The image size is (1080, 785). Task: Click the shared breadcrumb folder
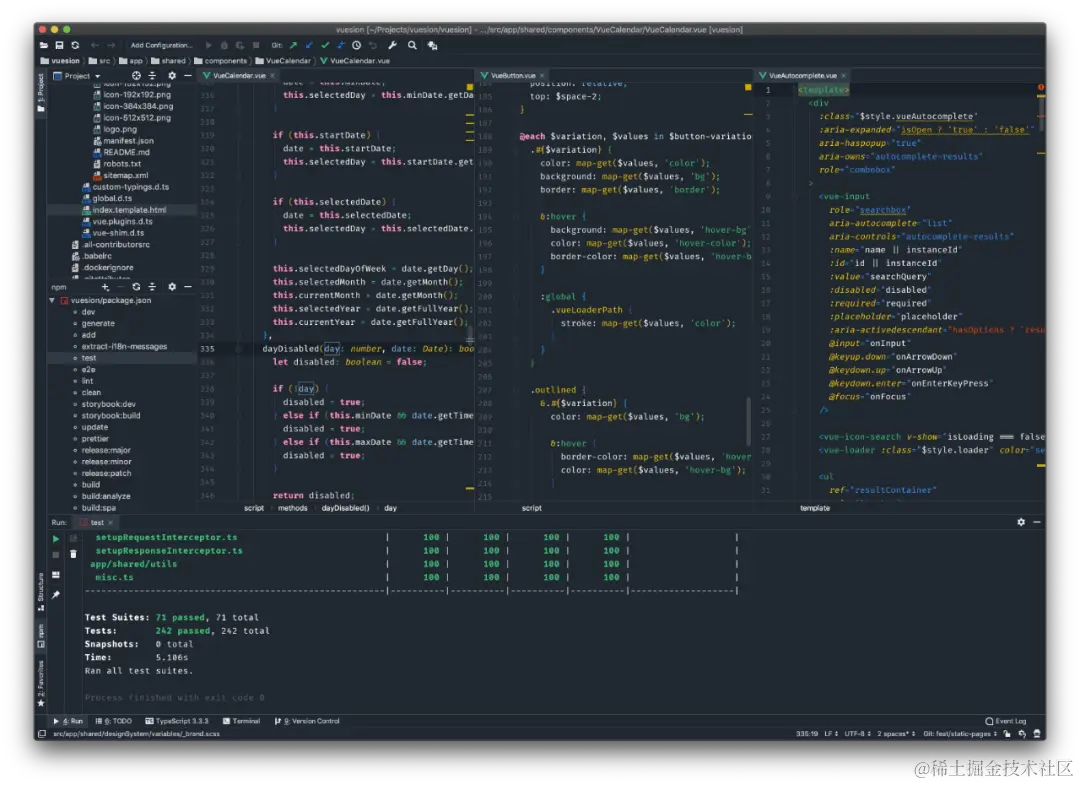click(168, 61)
